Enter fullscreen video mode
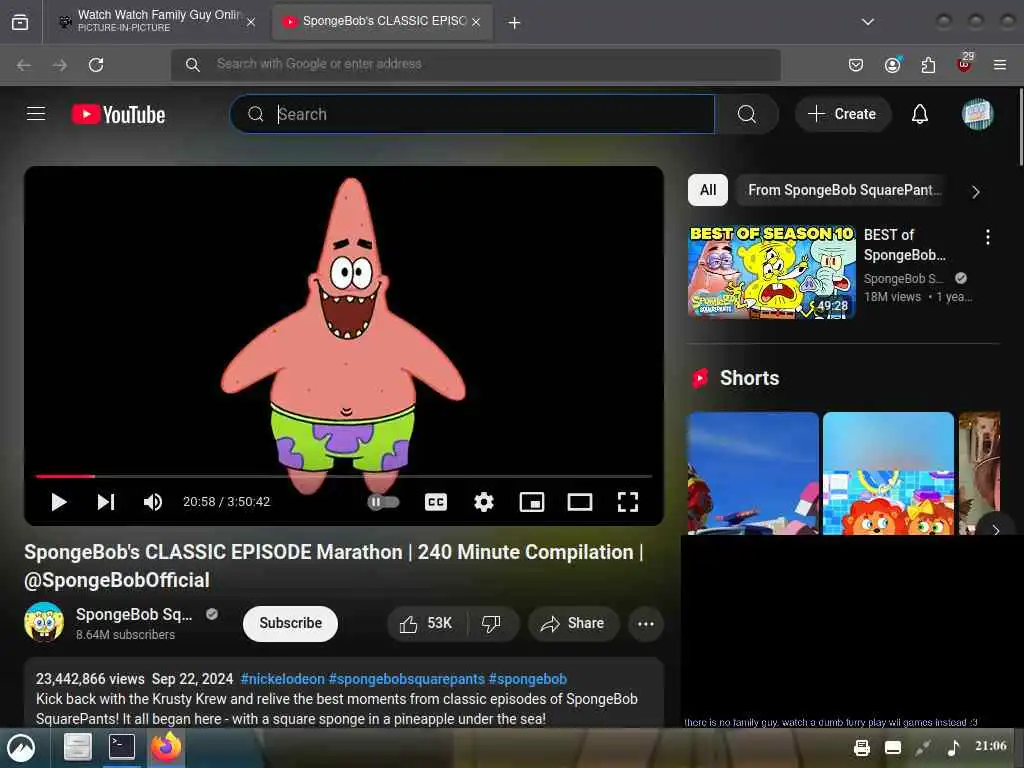1024x768 pixels. (x=628, y=502)
